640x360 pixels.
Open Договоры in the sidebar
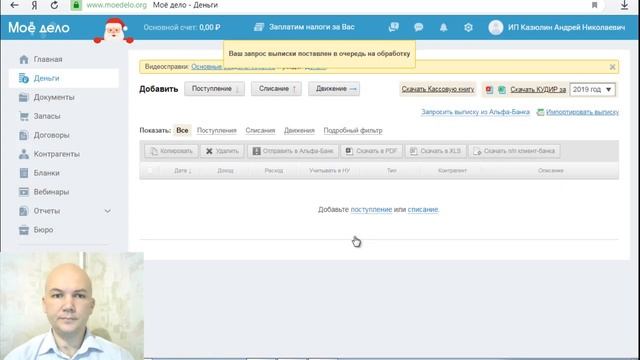[51, 135]
